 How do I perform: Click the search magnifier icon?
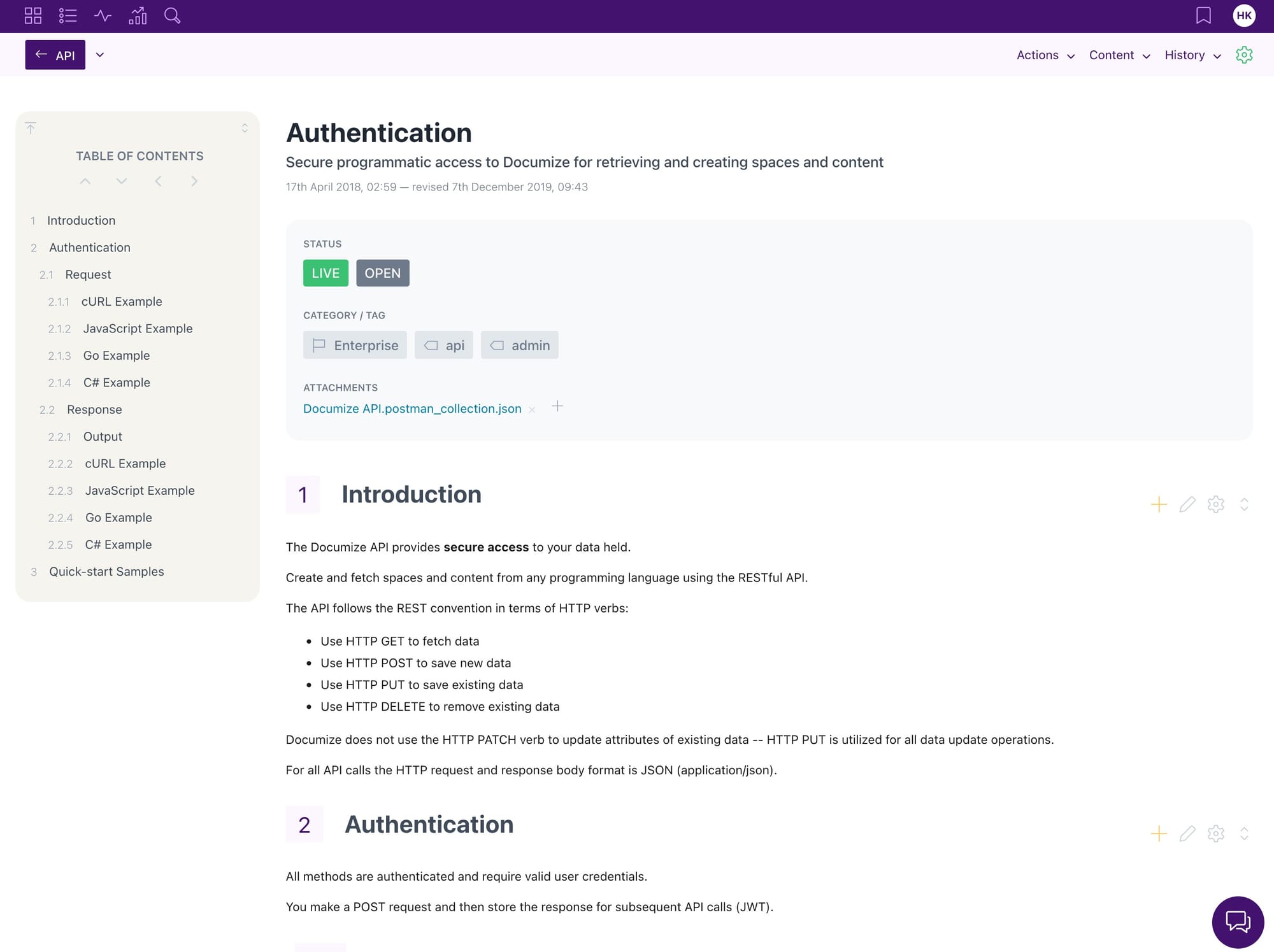pyautogui.click(x=172, y=16)
